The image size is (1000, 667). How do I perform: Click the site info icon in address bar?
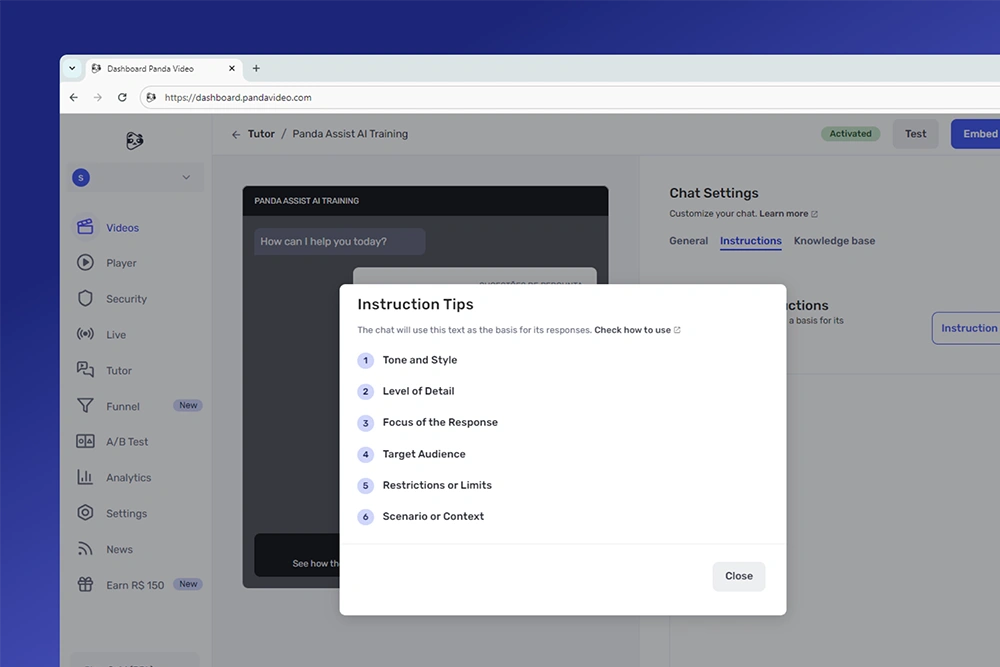(x=151, y=98)
